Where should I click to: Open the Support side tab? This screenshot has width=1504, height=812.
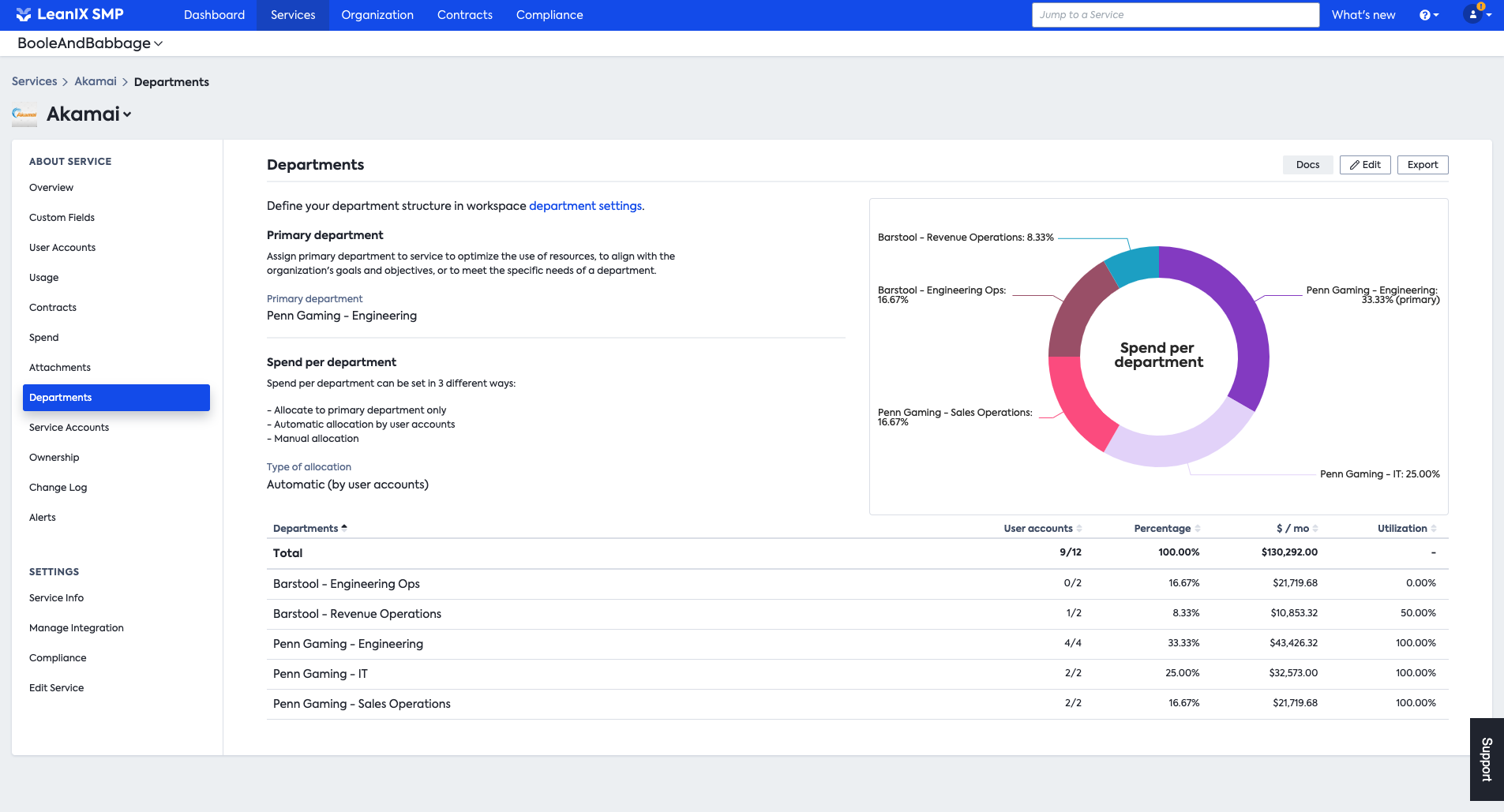(x=1487, y=759)
